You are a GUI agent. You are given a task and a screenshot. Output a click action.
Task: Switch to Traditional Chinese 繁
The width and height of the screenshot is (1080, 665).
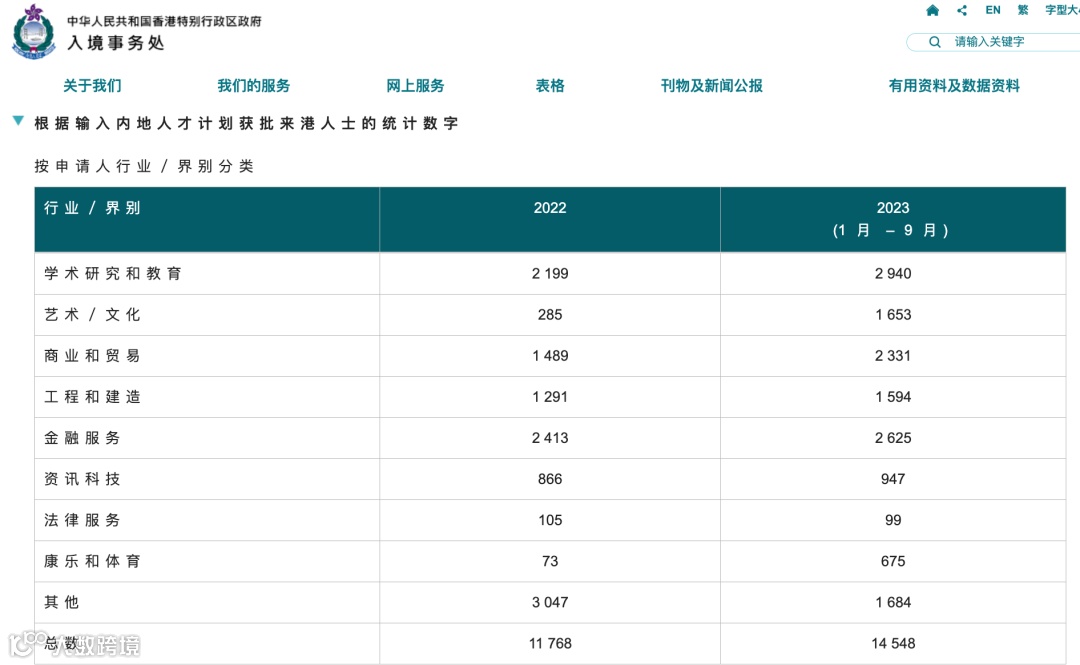tap(1023, 10)
